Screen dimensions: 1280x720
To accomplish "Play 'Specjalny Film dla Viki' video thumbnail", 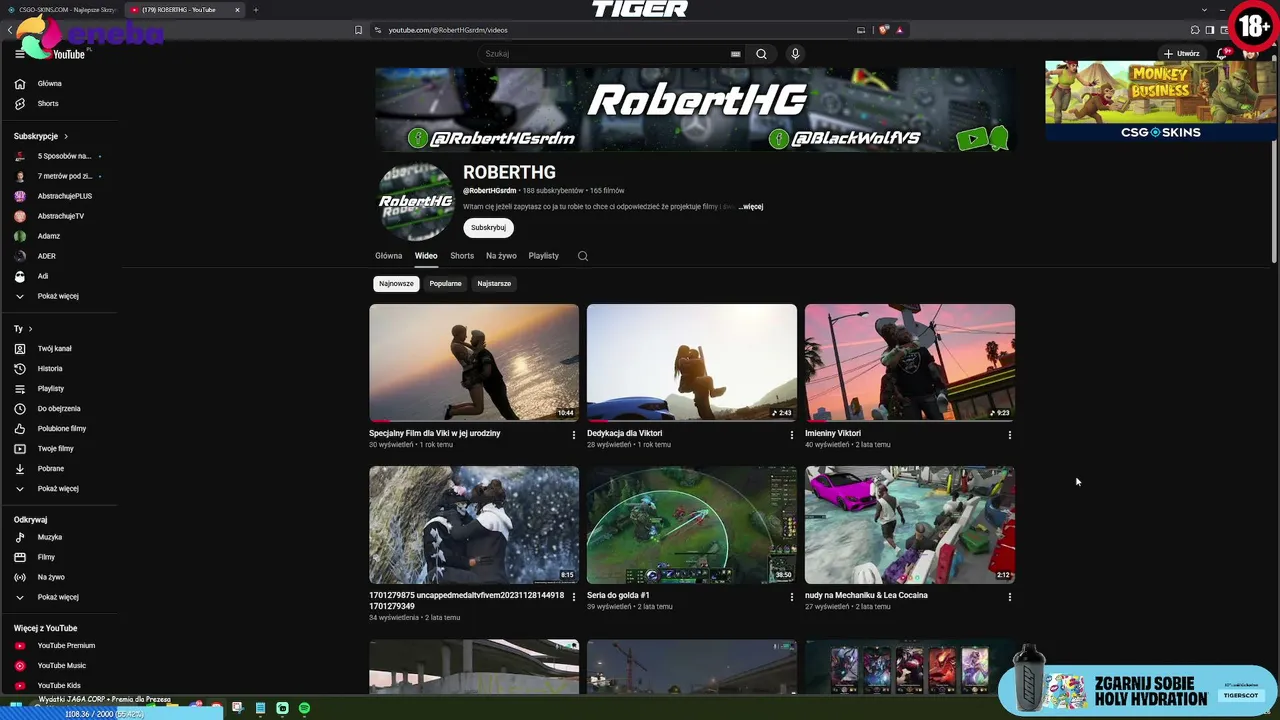I will pyautogui.click(x=474, y=363).
